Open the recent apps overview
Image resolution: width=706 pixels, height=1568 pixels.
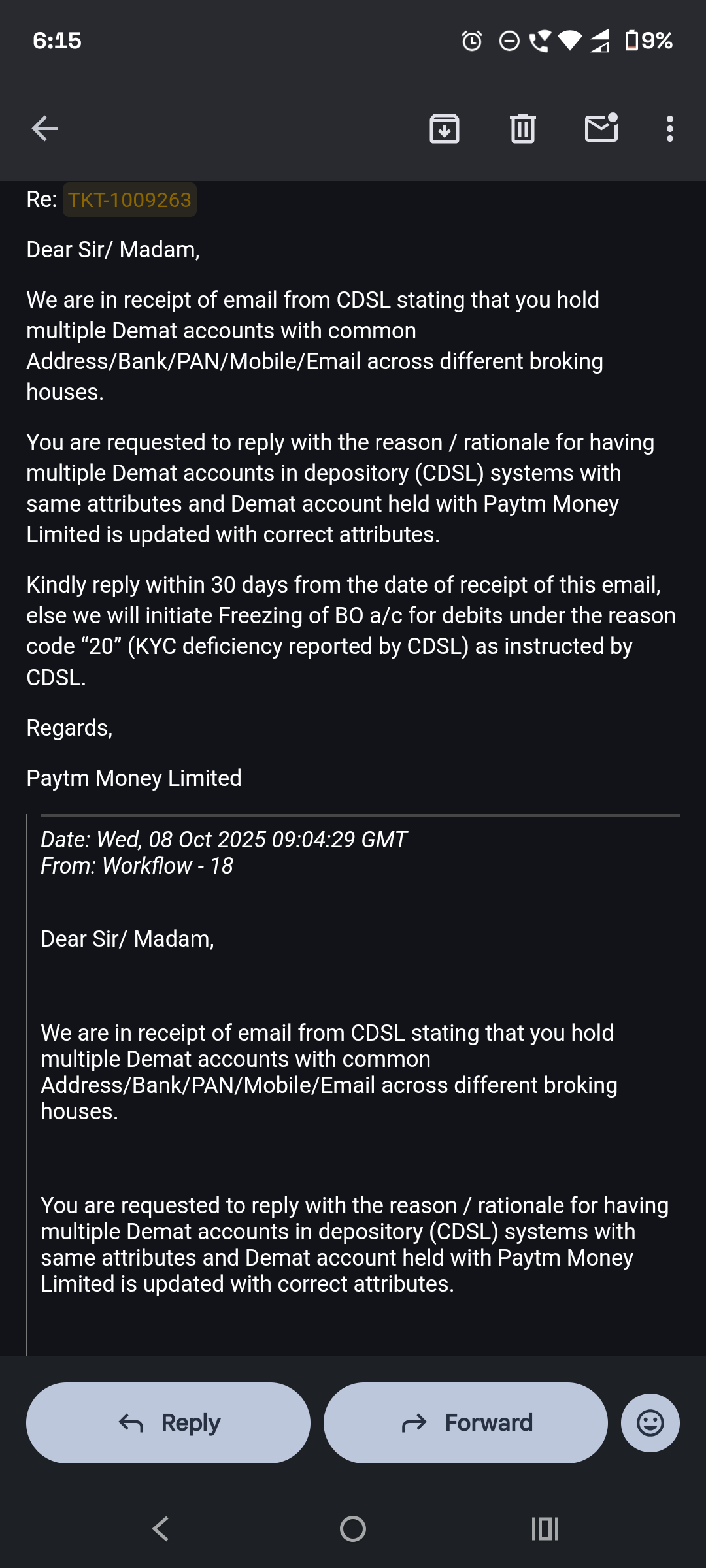point(545,1529)
